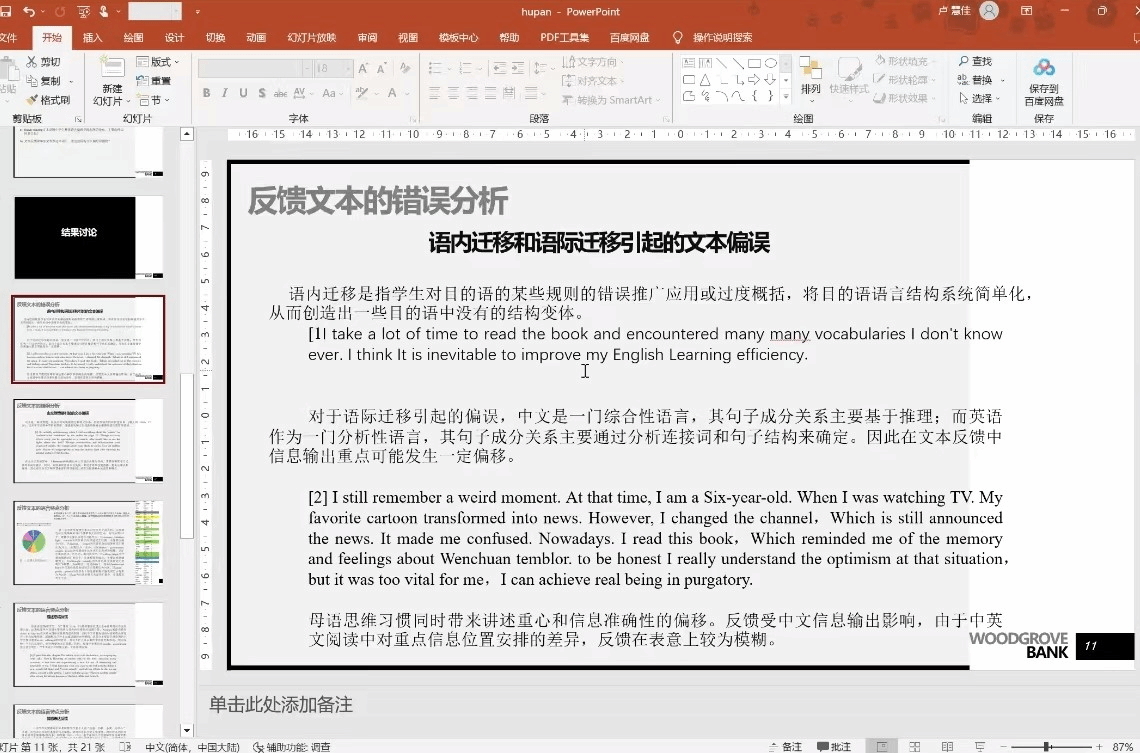Open the Insert (插入) ribbon tab
This screenshot has width=1140, height=753.
tap(92, 38)
